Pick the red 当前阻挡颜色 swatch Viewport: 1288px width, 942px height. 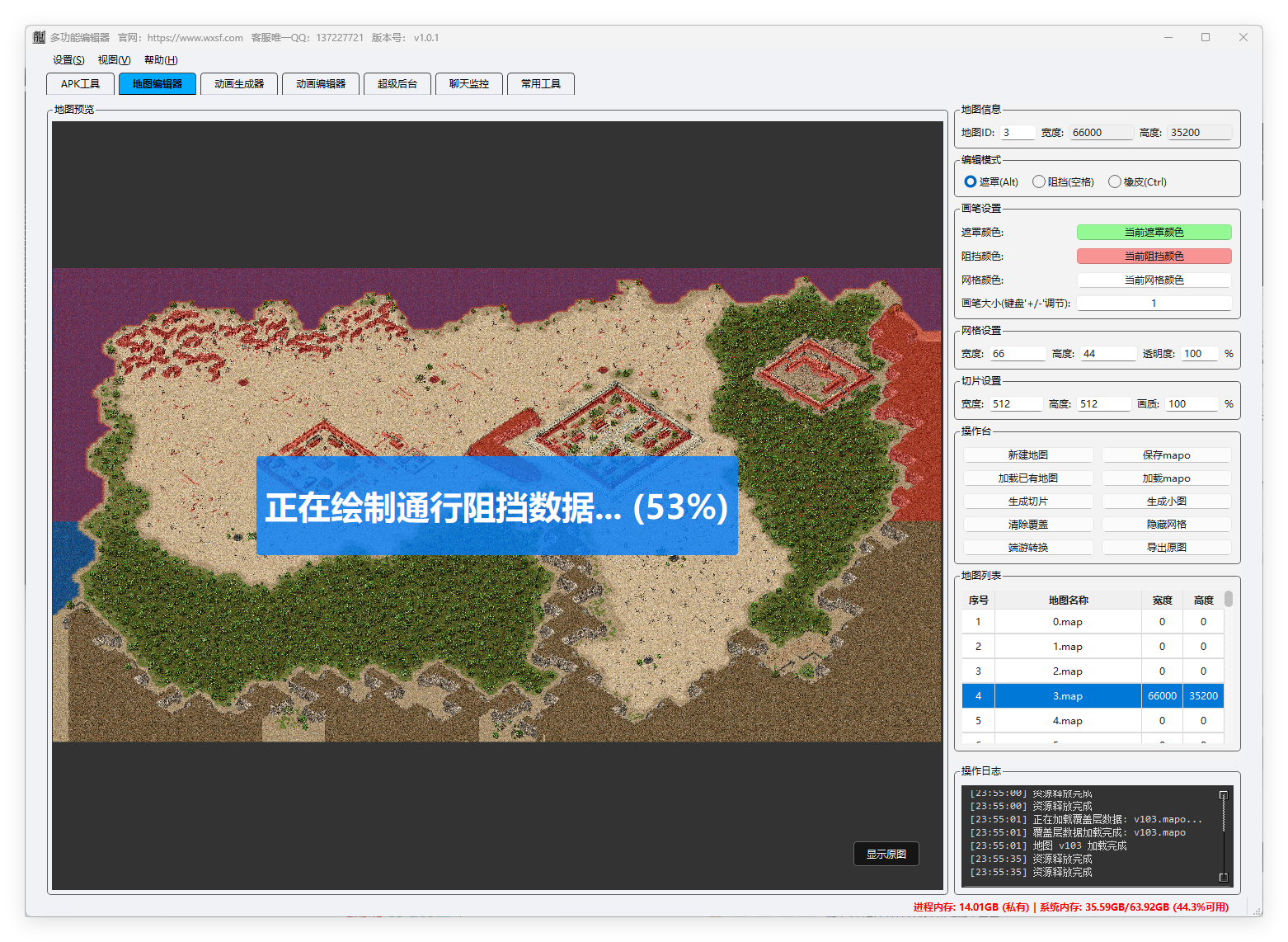tap(1154, 257)
